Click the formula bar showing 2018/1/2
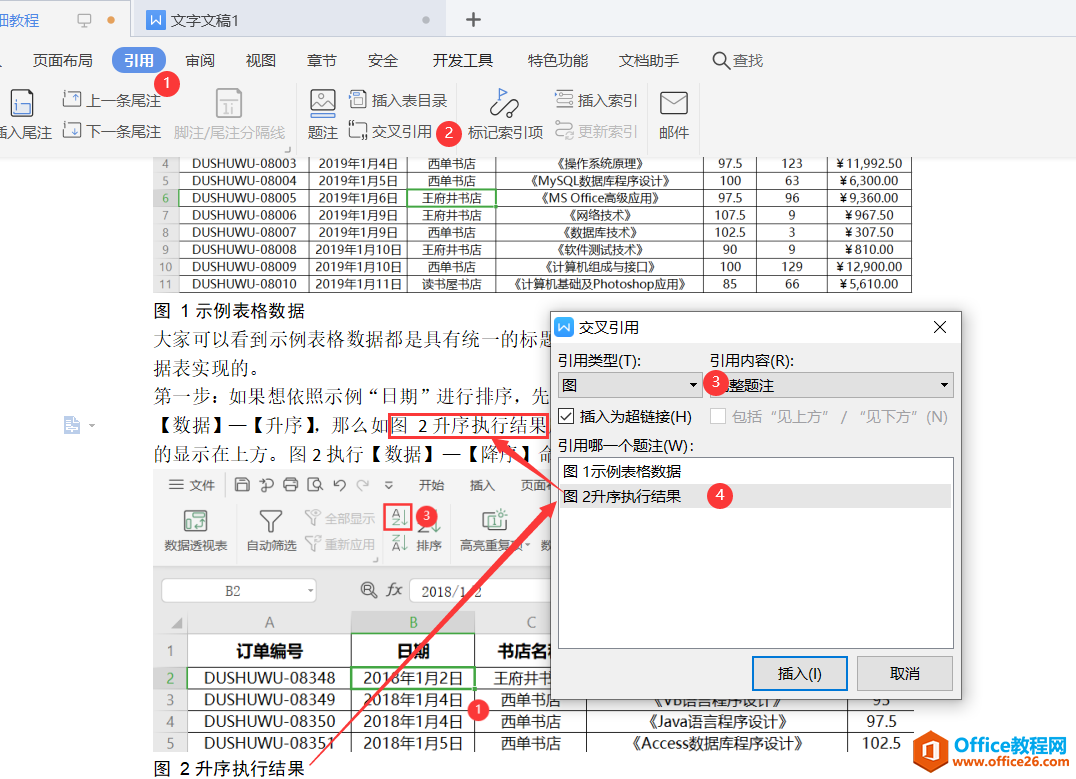This screenshot has height=779, width=1076. click(x=480, y=591)
